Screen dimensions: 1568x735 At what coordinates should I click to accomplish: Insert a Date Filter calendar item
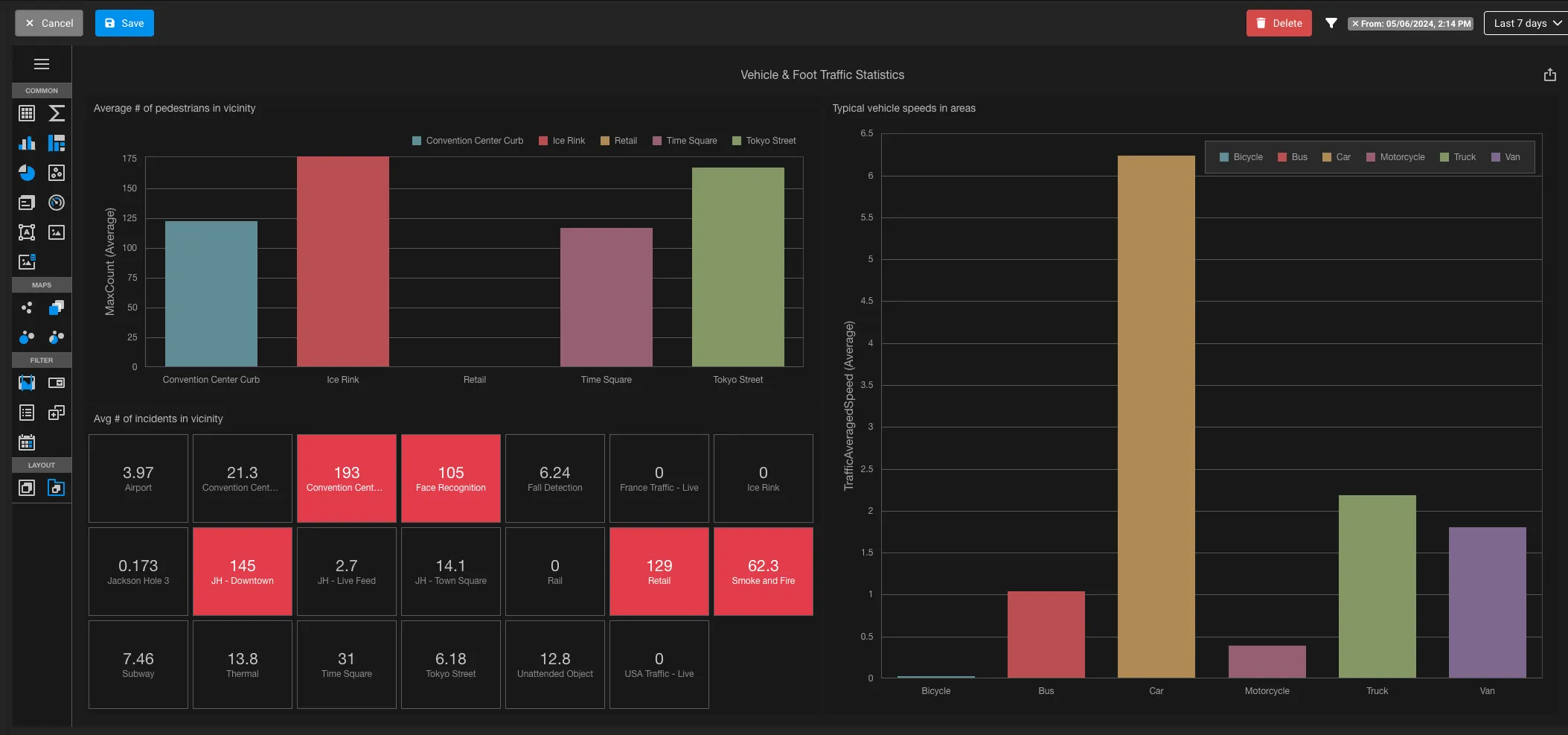tap(27, 442)
